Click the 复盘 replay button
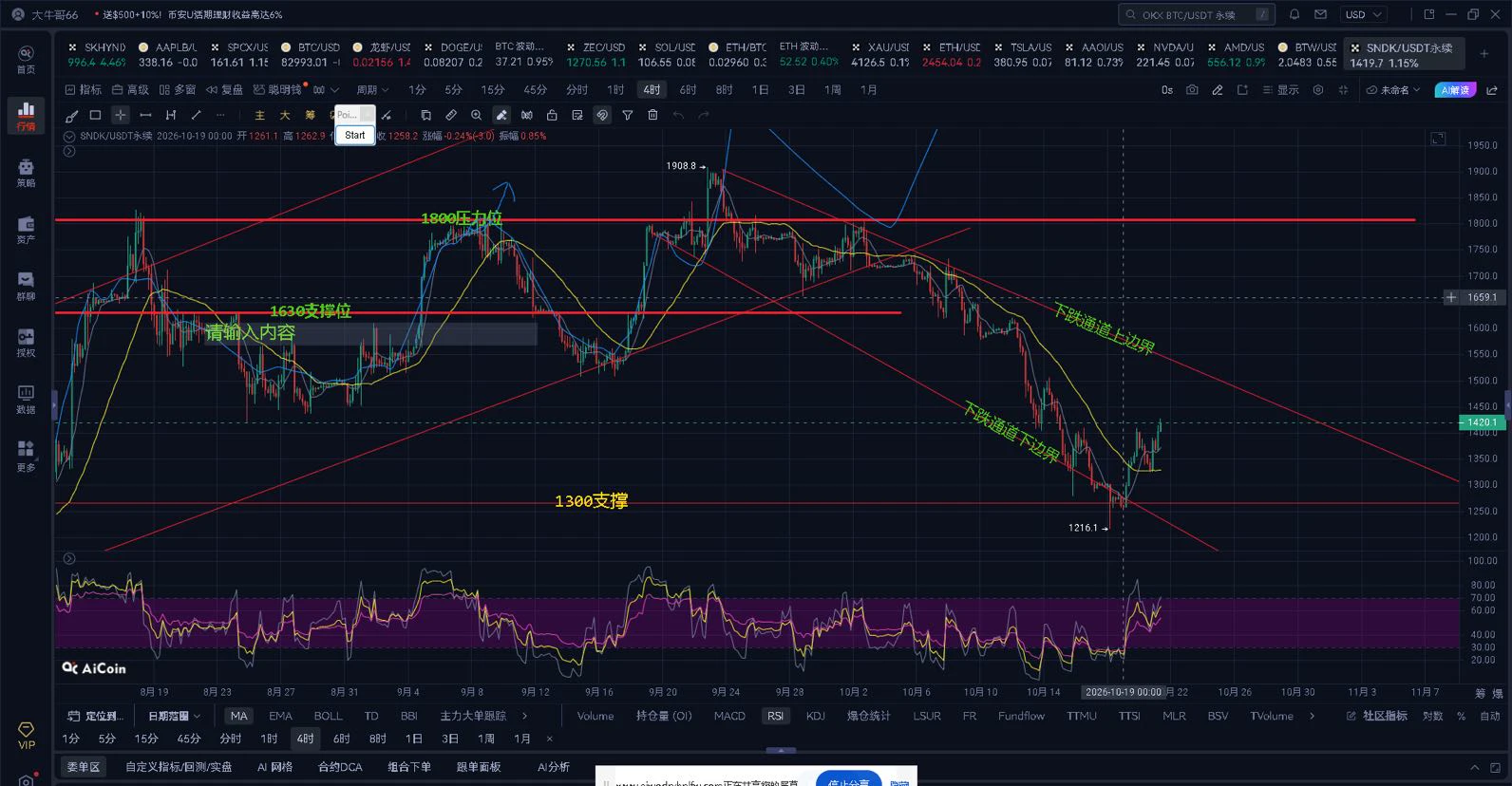1512x786 pixels. click(225, 90)
